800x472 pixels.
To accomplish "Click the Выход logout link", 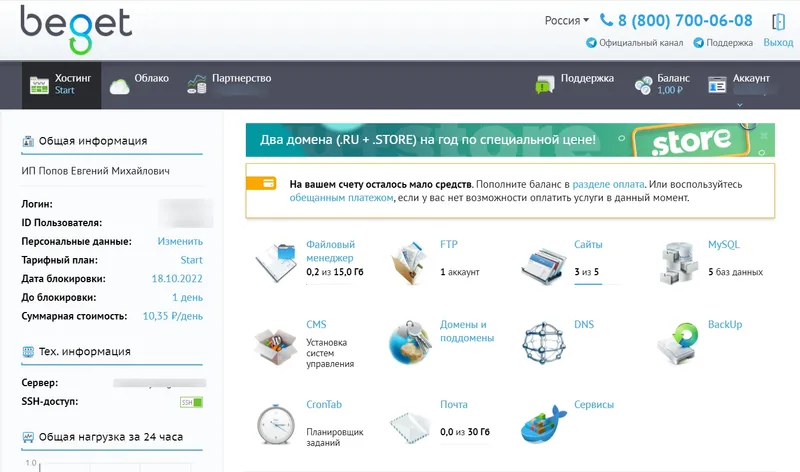I will coord(778,43).
